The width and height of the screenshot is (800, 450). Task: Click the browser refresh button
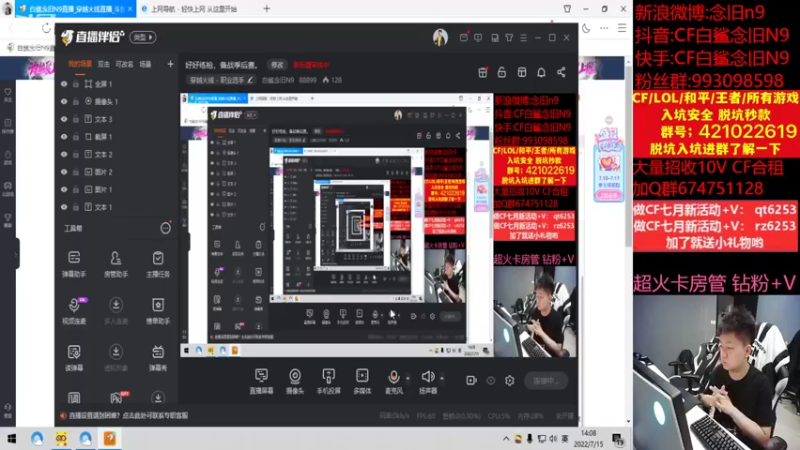46,29
